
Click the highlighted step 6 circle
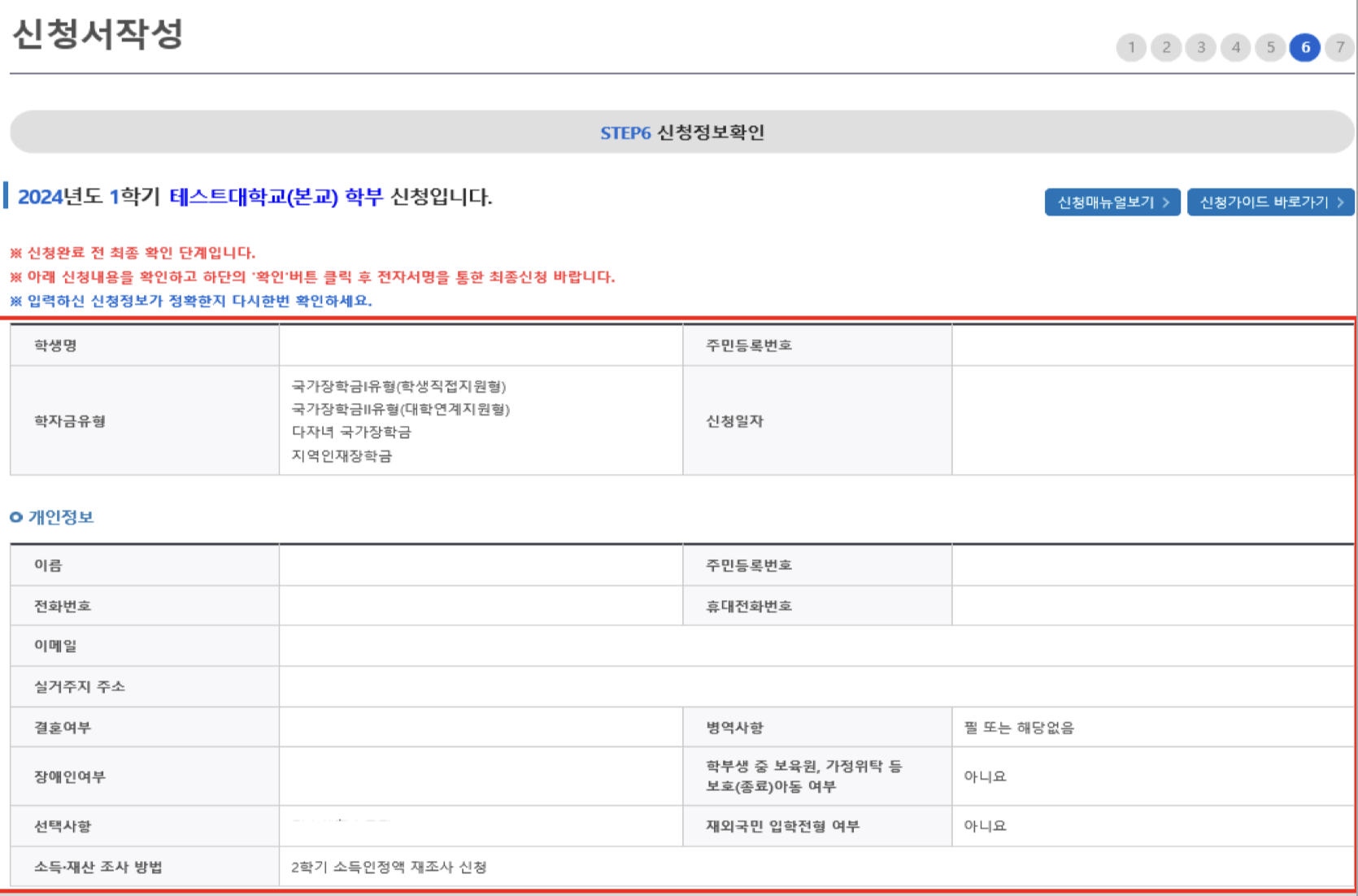tap(1304, 47)
